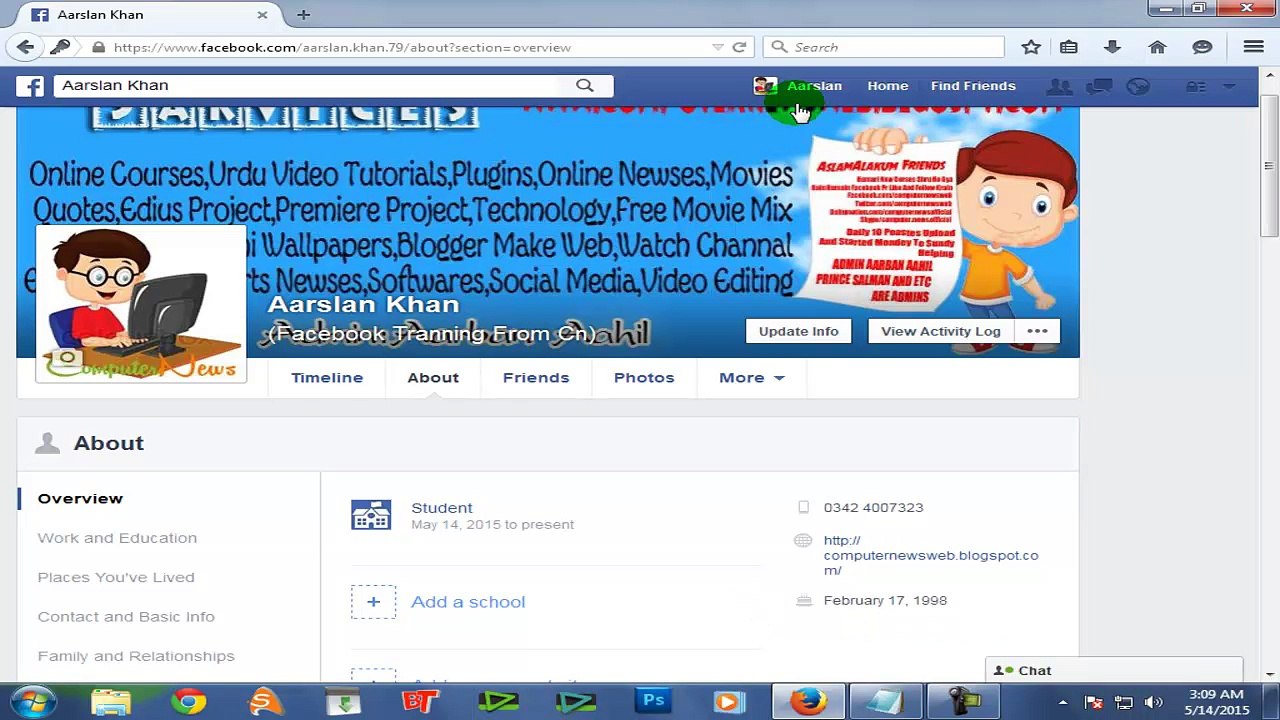Click the Firefox taskbar button
The height and width of the screenshot is (720, 1280).
809,702
